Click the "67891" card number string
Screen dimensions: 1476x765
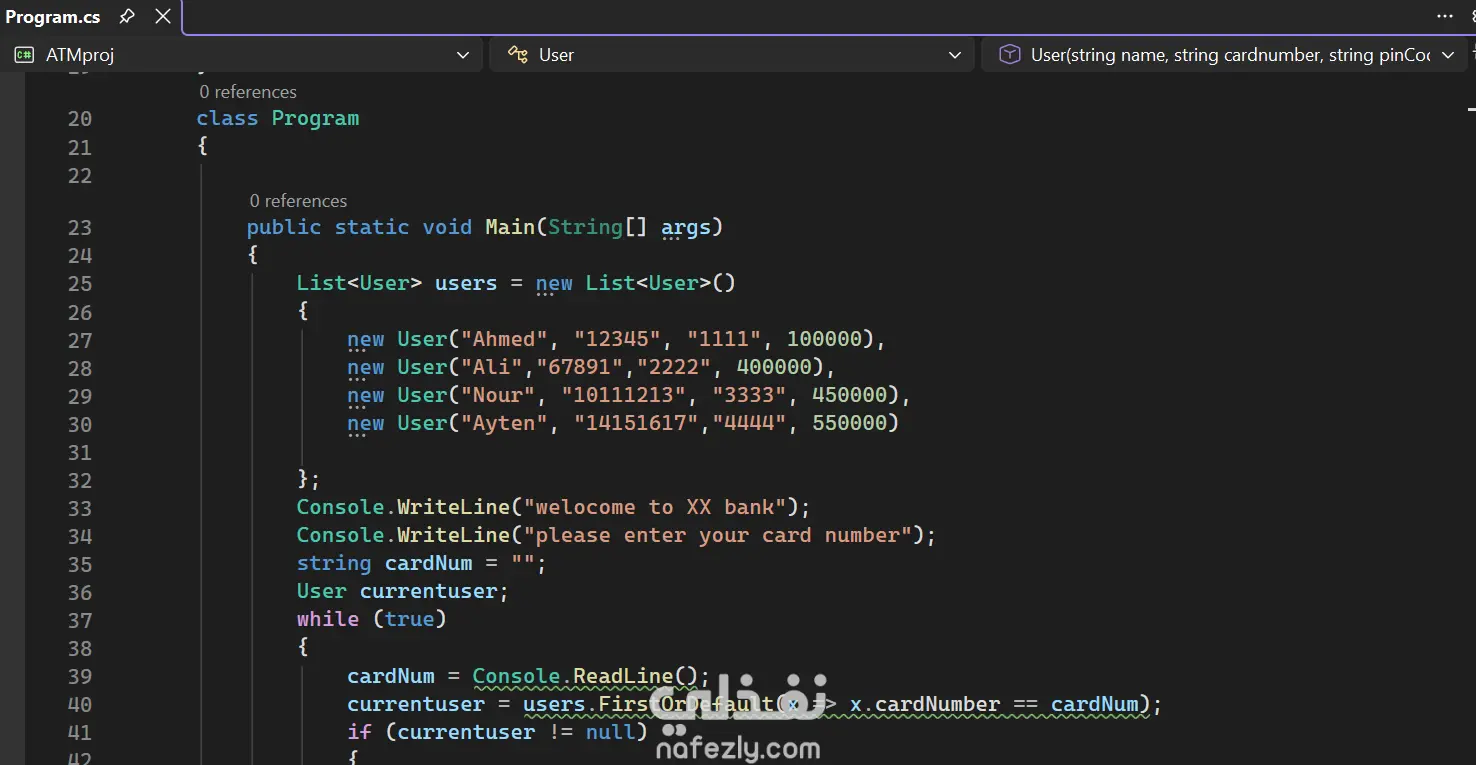(x=579, y=367)
